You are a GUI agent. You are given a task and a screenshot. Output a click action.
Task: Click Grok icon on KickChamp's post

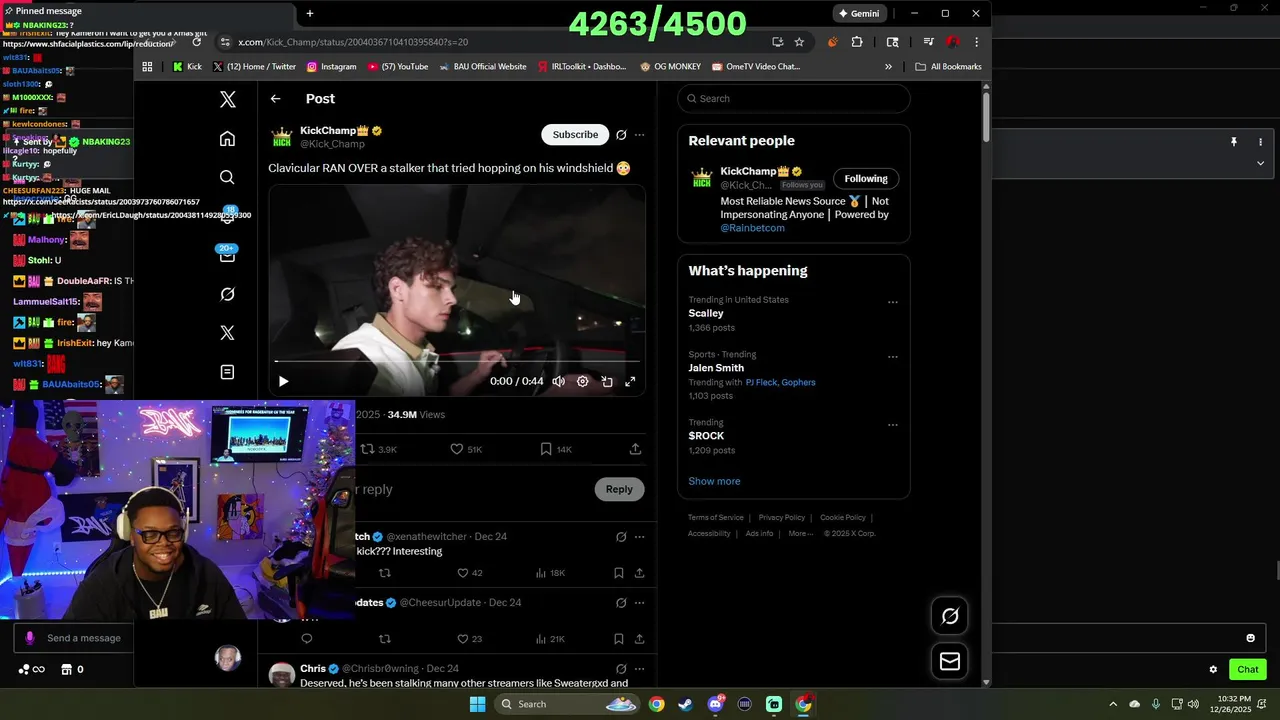[x=621, y=134]
